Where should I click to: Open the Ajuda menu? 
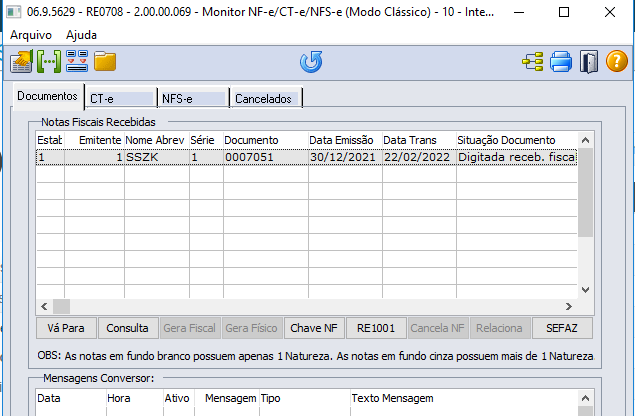(82, 34)
